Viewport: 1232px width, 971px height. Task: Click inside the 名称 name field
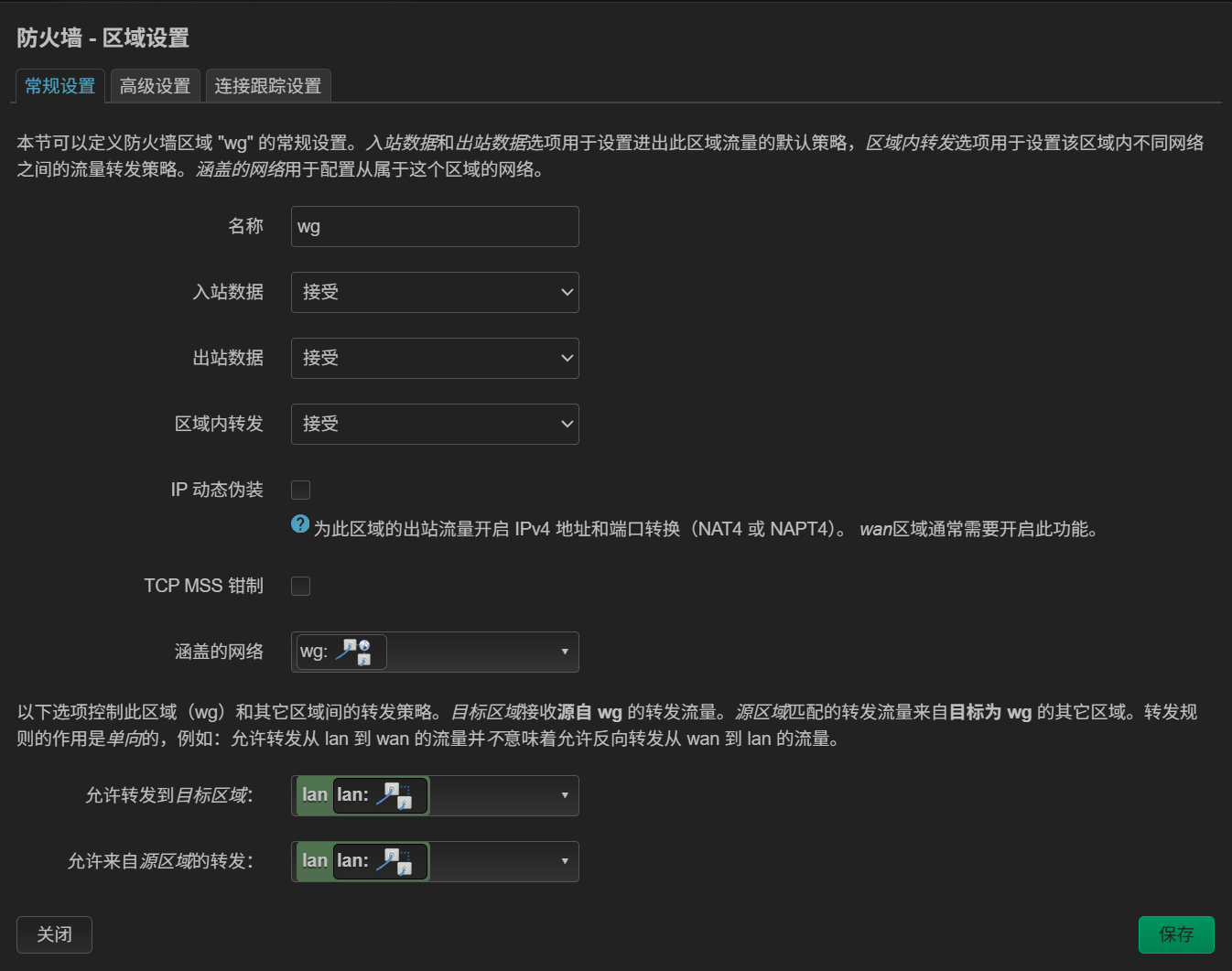(434, 226)
